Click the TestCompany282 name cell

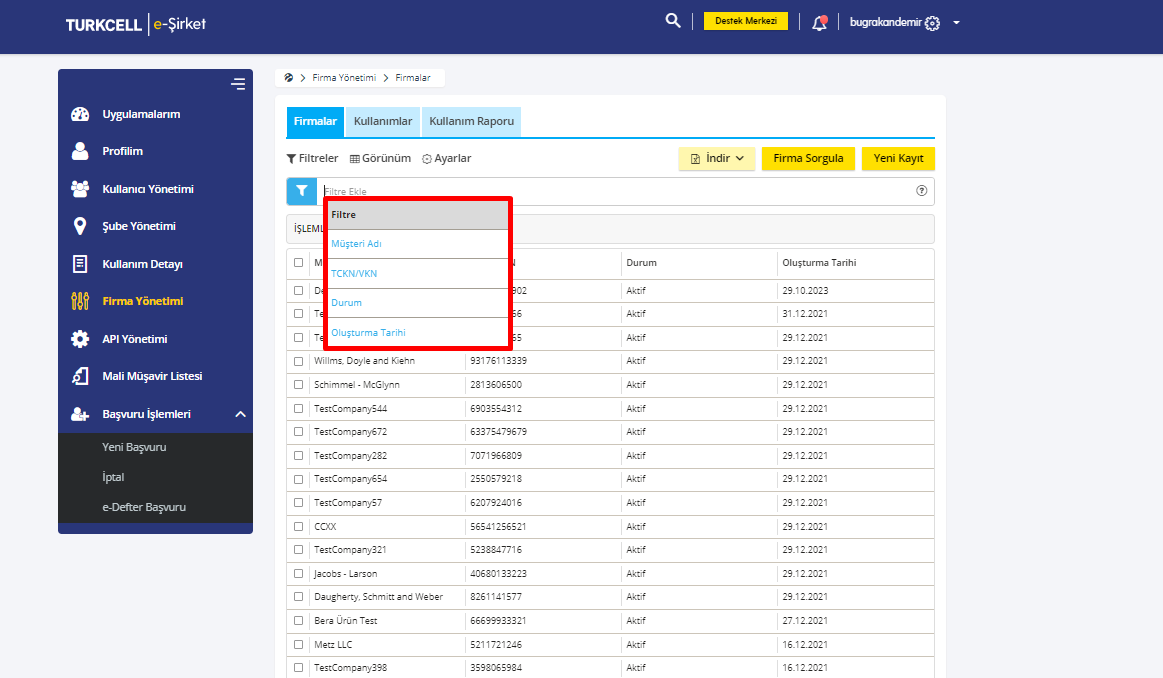(x=350, y=455)
